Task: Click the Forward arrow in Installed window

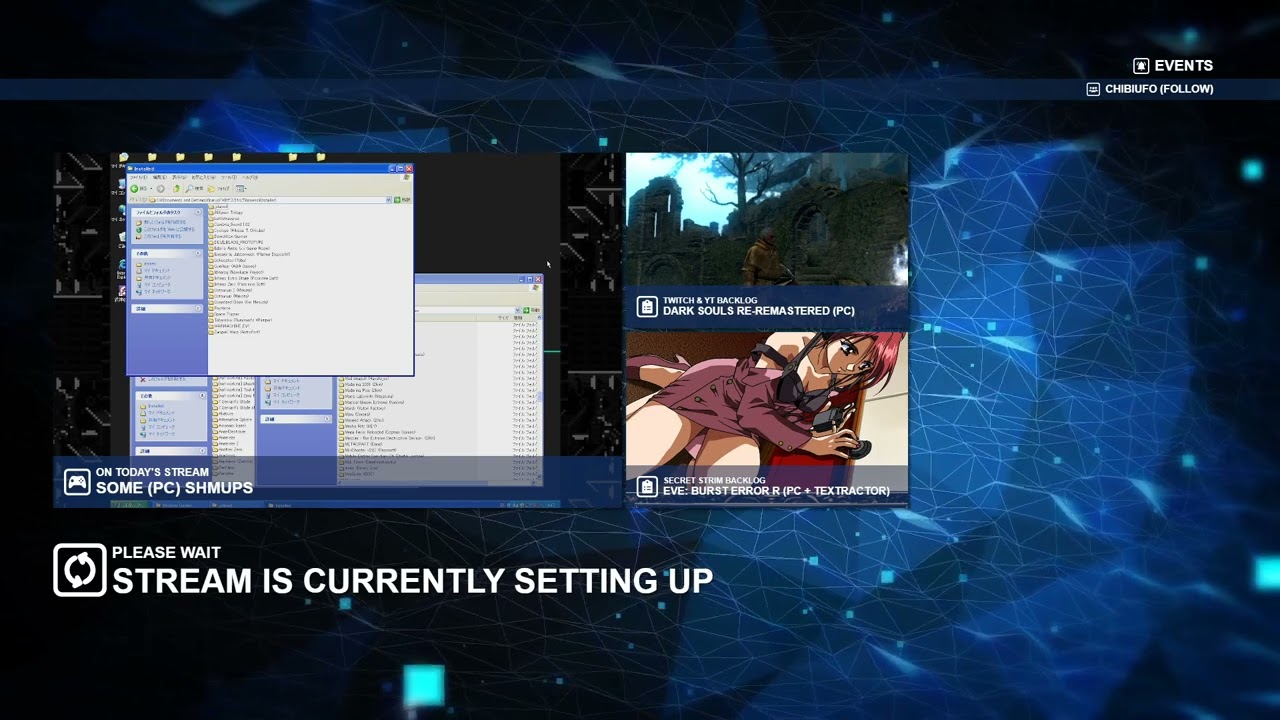Action: click(161, 189)
